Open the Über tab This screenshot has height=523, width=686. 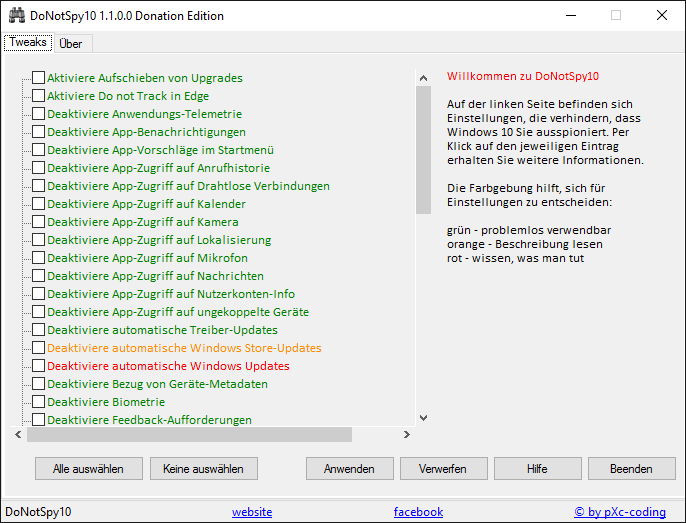pos(70,44)
